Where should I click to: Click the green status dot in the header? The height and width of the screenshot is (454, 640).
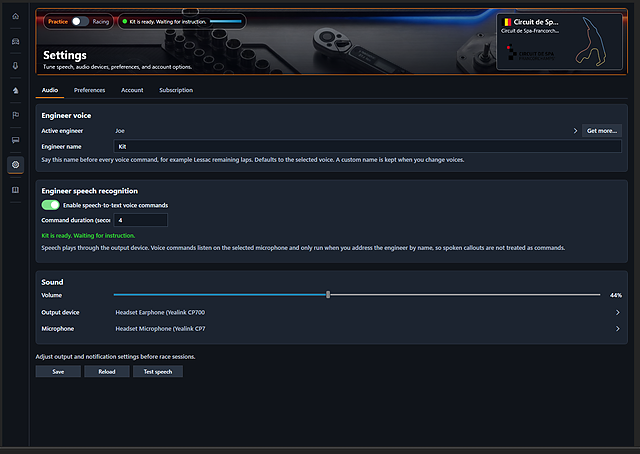point(125,22)
